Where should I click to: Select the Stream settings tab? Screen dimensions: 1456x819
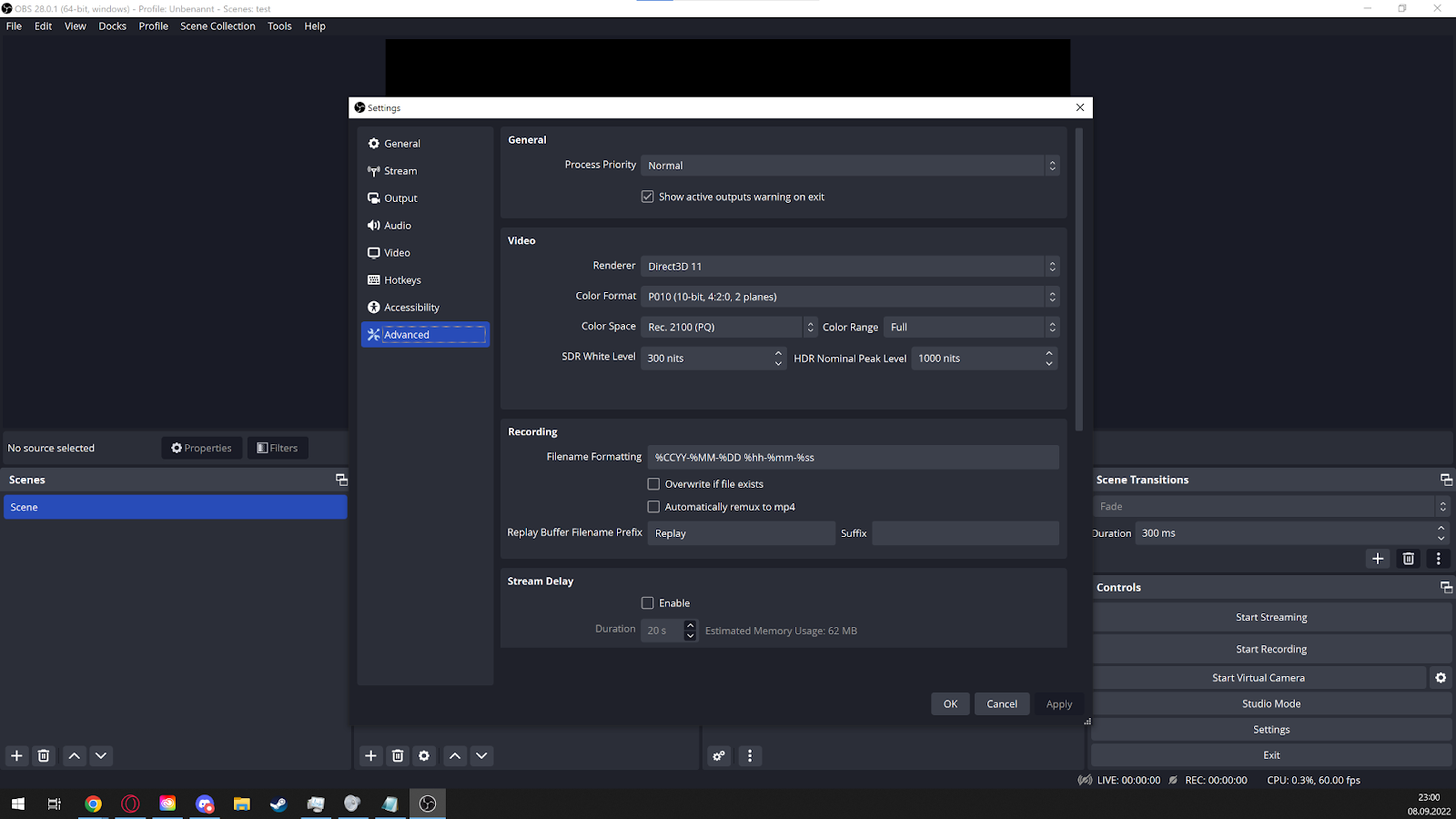(425, 171)
